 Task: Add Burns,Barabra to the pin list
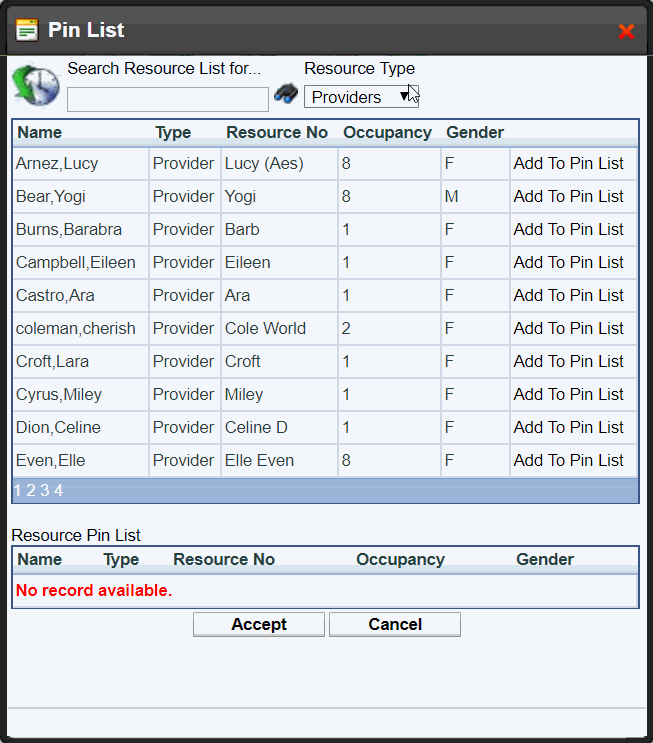[568, 229]
